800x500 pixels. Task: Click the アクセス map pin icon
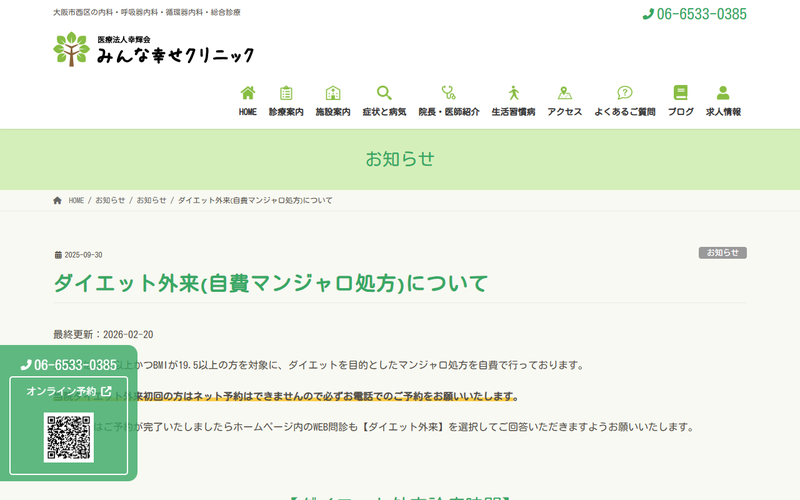564,93
